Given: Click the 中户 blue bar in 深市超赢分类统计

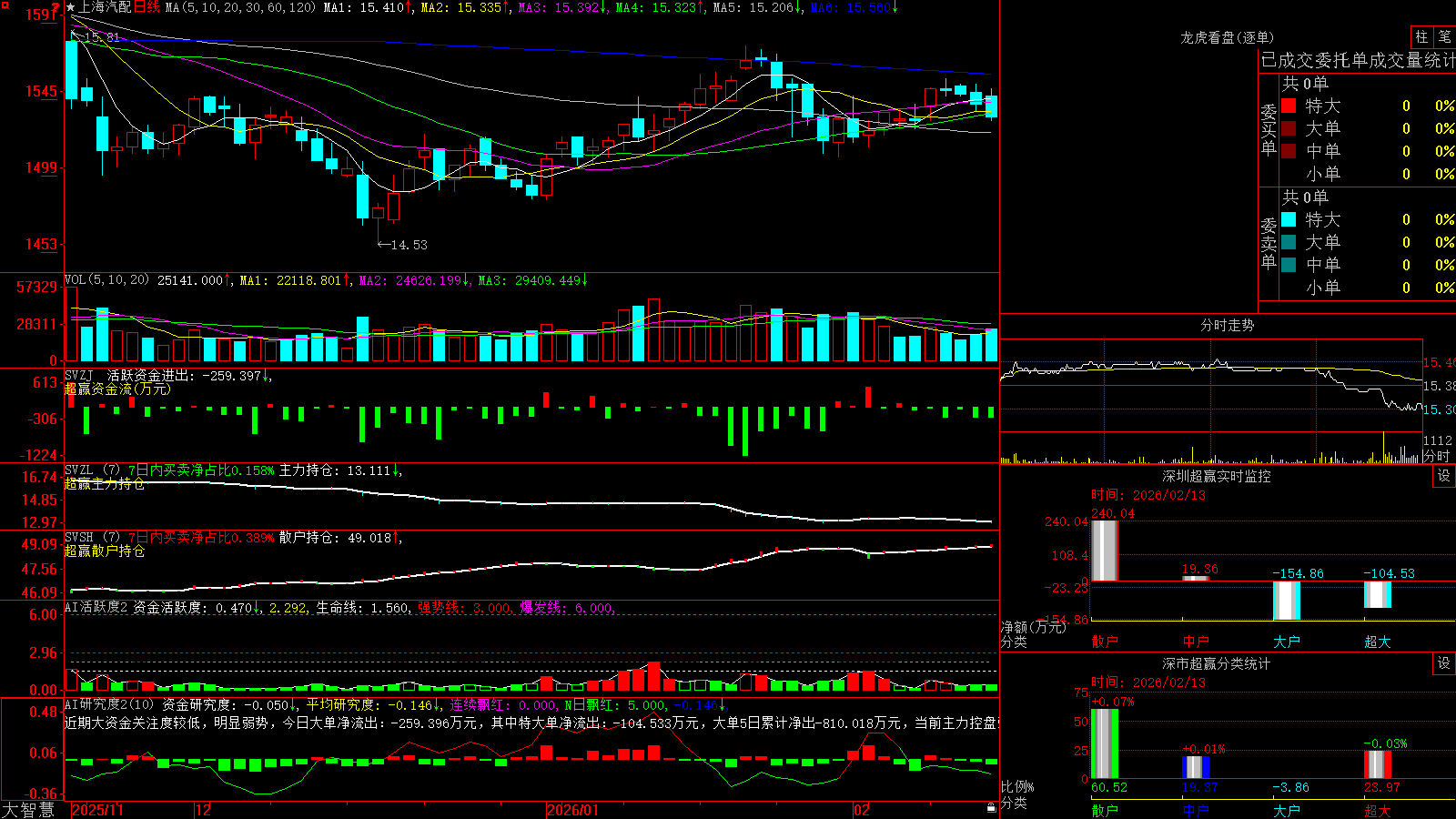Looking at the screenshot, I should pos(1196,767).
